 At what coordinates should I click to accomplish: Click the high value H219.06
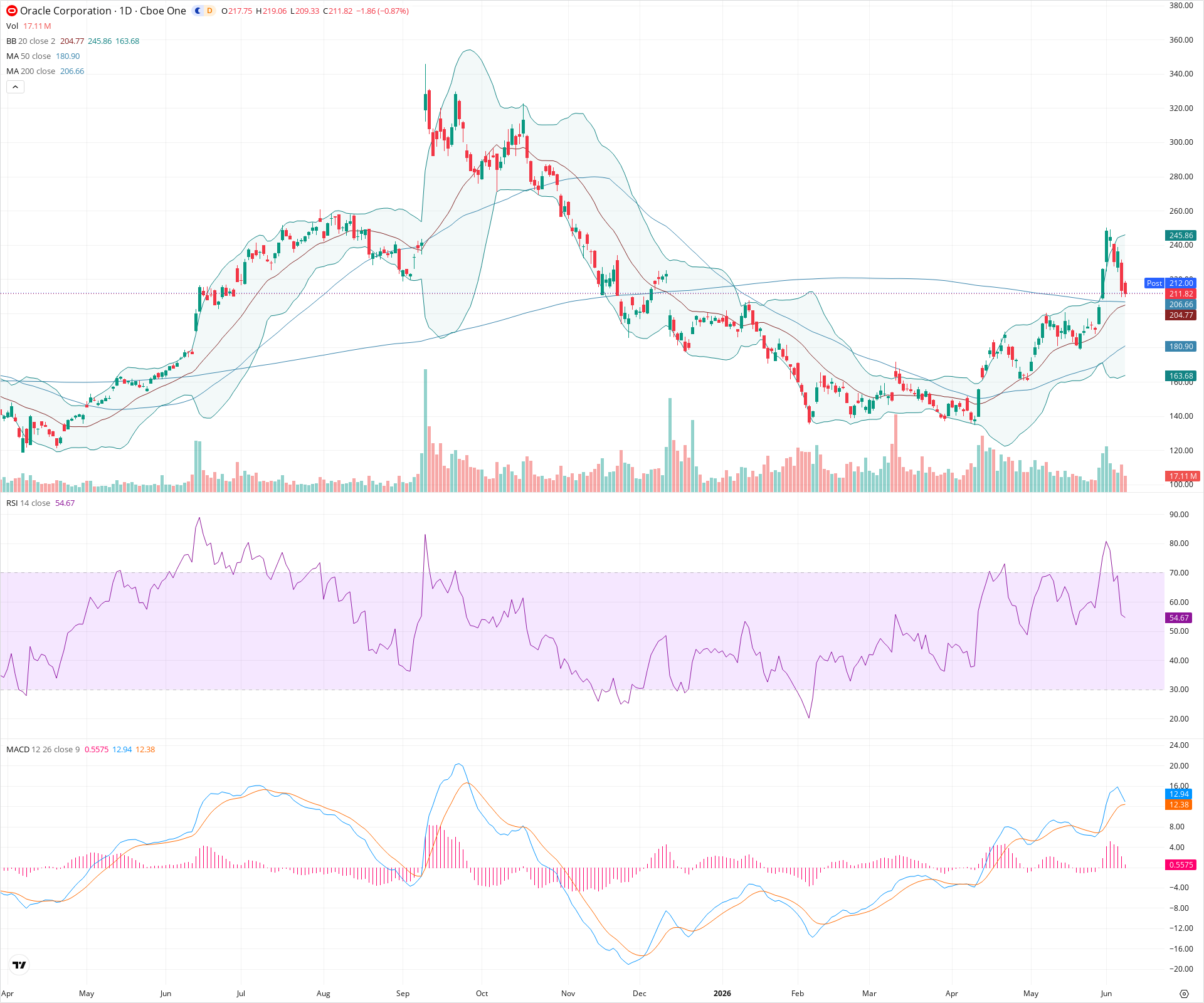coord(271,11)
